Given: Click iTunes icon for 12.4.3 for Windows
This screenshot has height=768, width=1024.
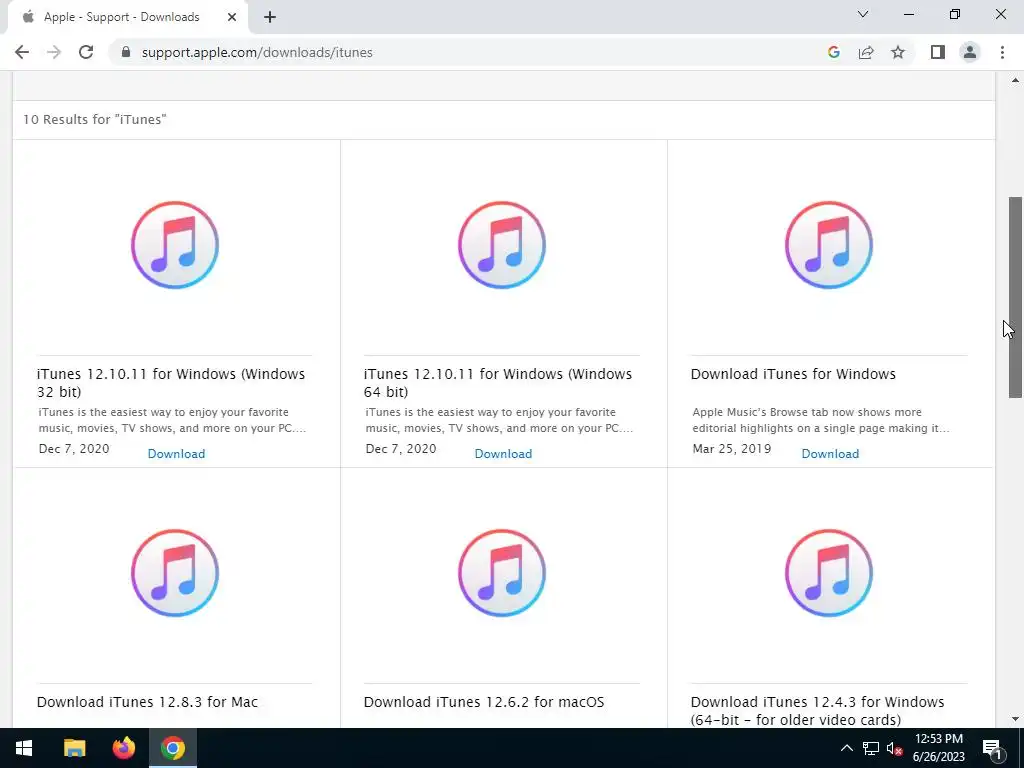Looking at the screenshot, I should 829,573.
